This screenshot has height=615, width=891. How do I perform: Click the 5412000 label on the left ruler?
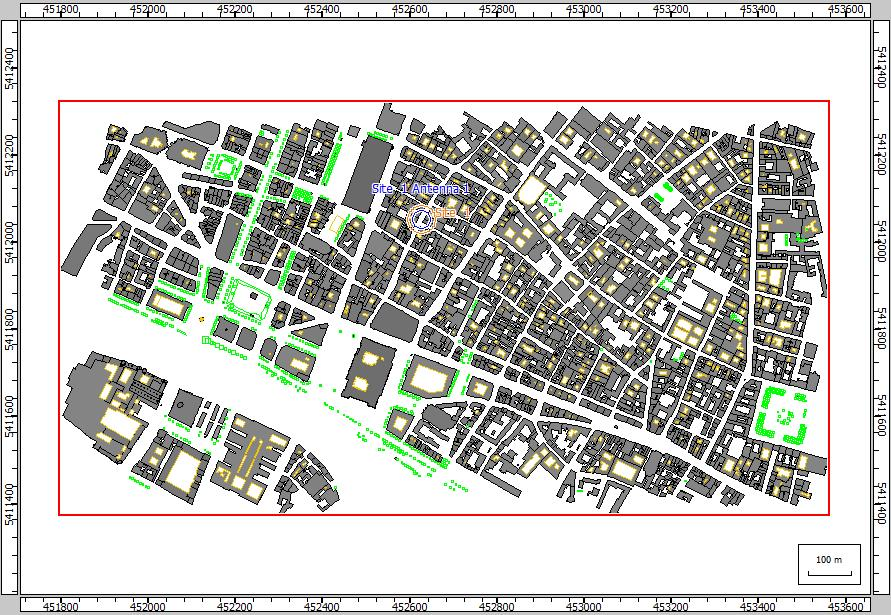tap(9, 233)
